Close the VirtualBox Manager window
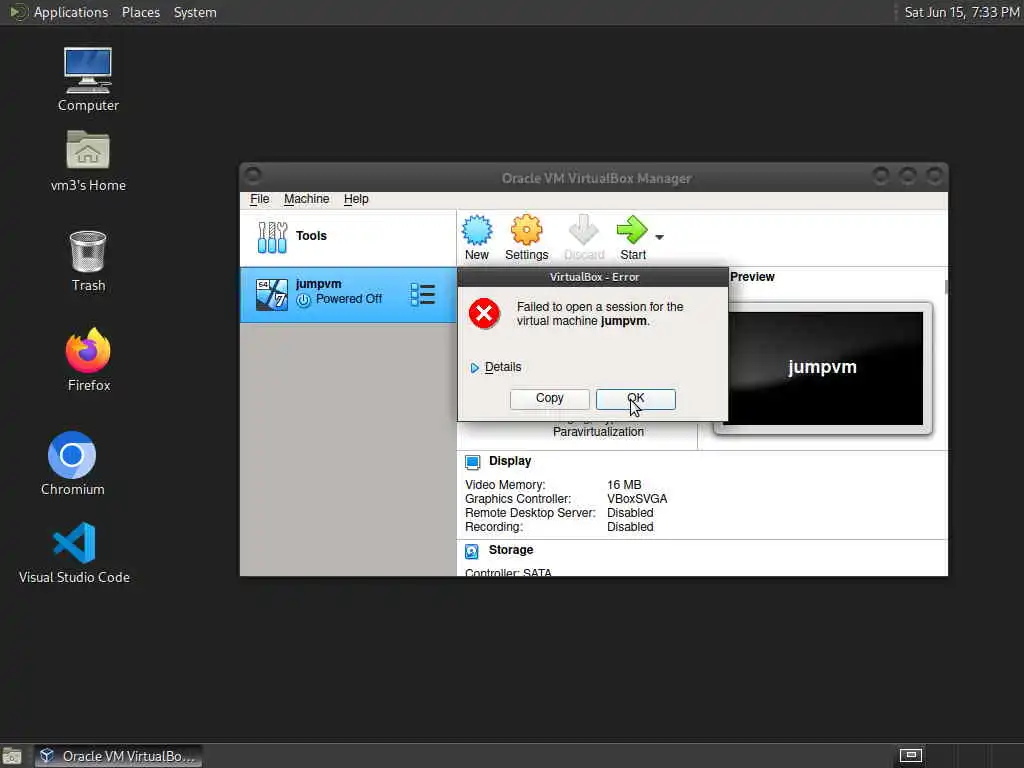The width and height of the screenshot is (1024, 768). (x=935, y=175)
